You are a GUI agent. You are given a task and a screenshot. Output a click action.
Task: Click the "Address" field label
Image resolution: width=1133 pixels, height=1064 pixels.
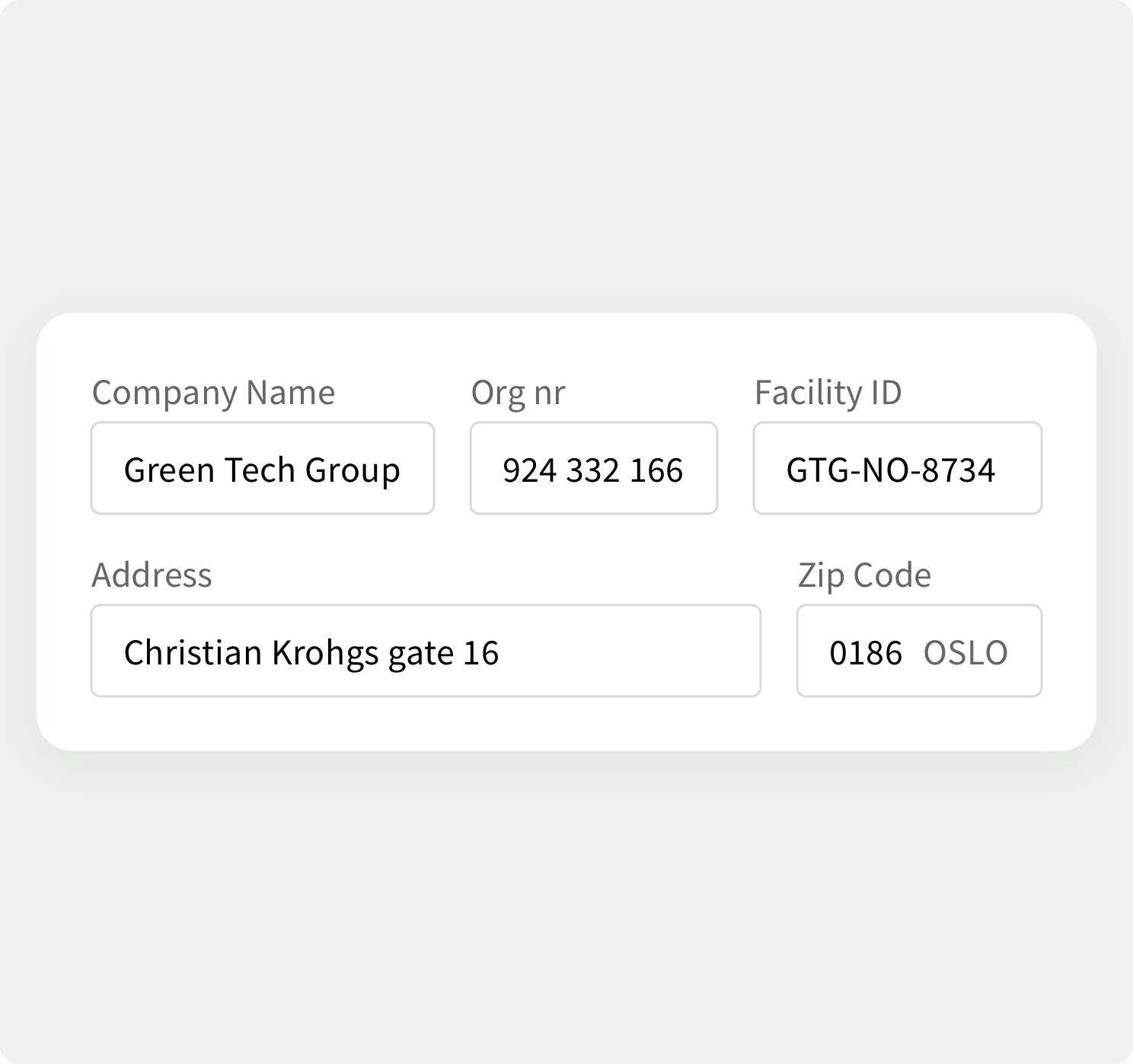[152, 575]
